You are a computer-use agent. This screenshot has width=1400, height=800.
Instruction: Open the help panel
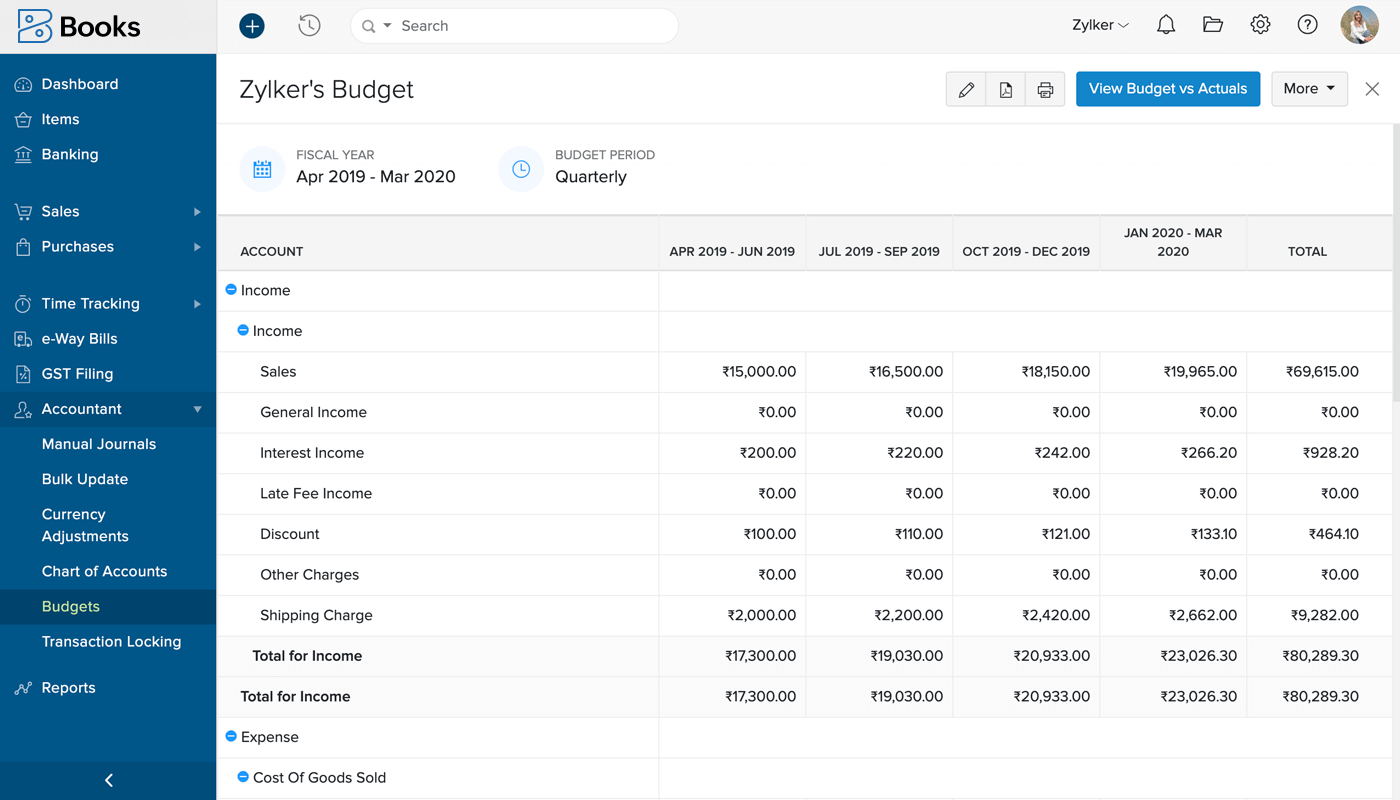[x=1307, y=24]
